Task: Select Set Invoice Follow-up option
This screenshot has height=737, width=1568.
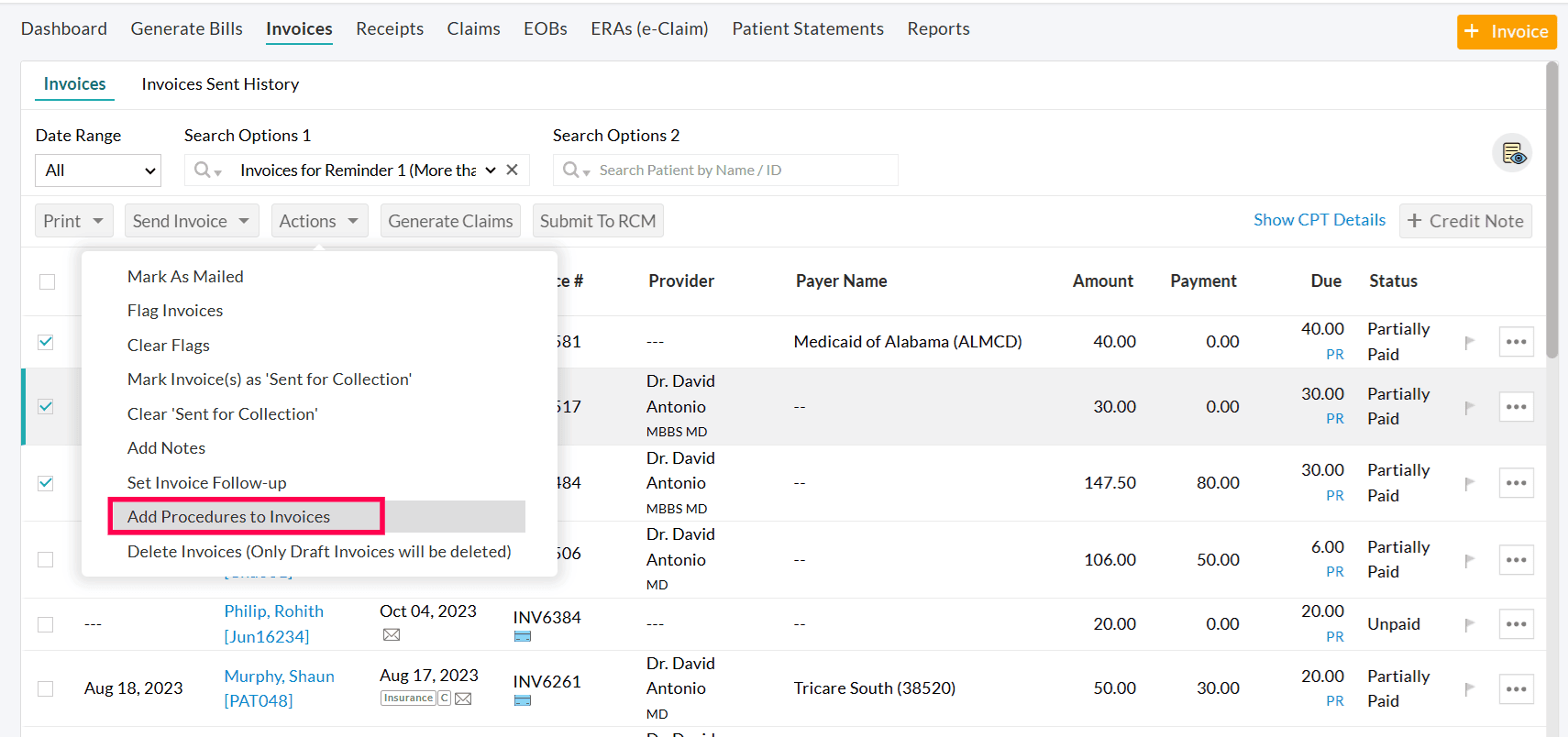Action: point(207,483)
